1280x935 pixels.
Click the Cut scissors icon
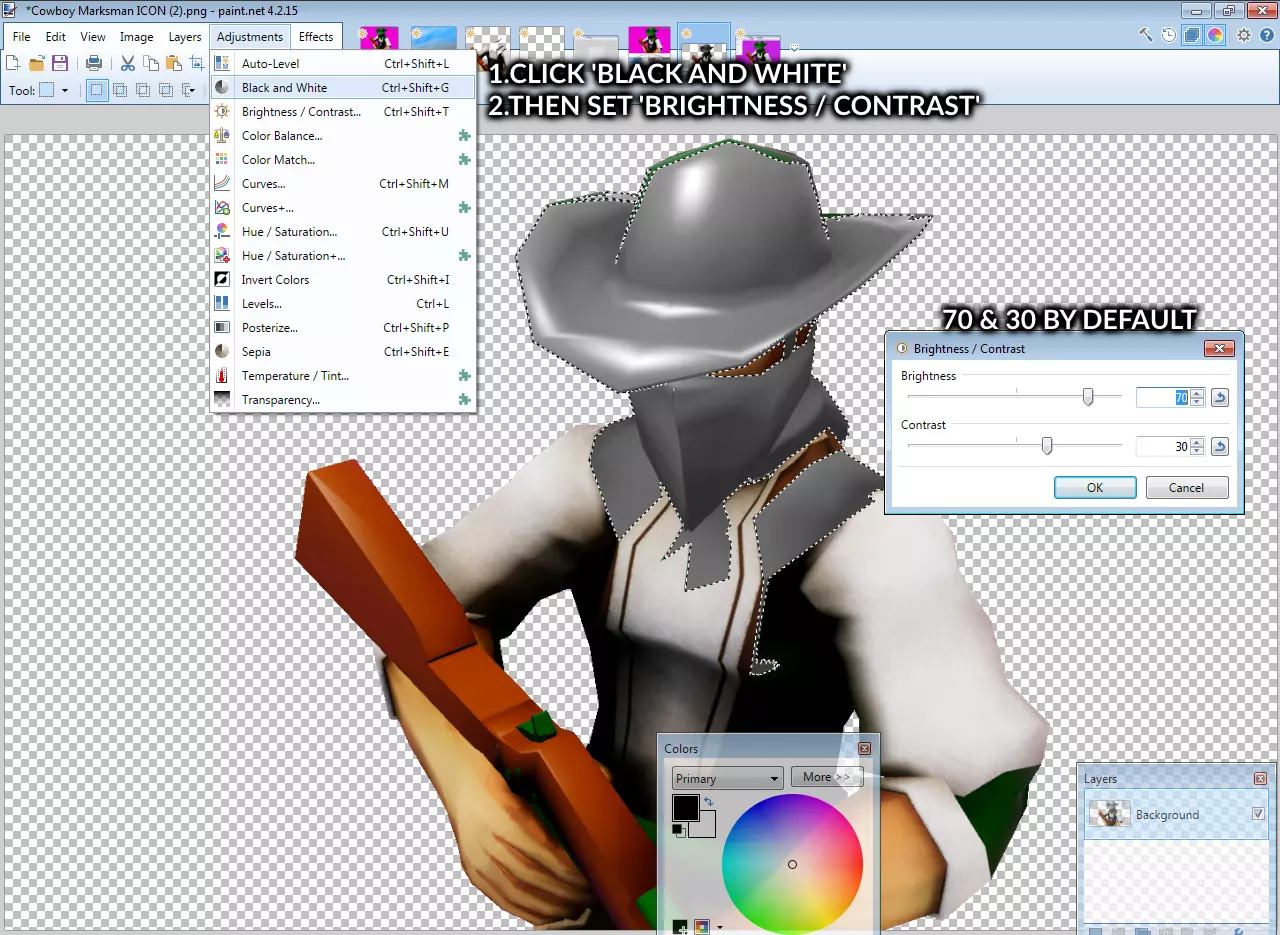coord(128,63)
